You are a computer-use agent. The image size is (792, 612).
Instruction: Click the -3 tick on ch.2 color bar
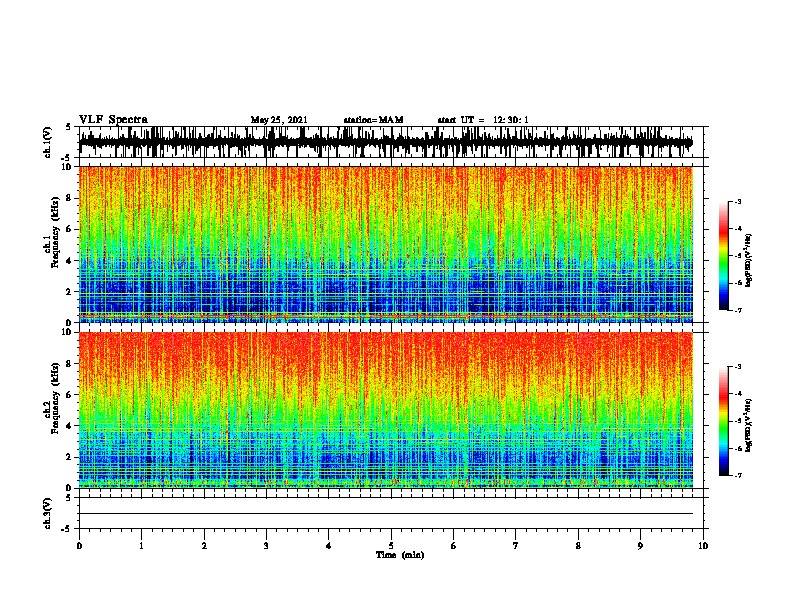pos(737,367)
